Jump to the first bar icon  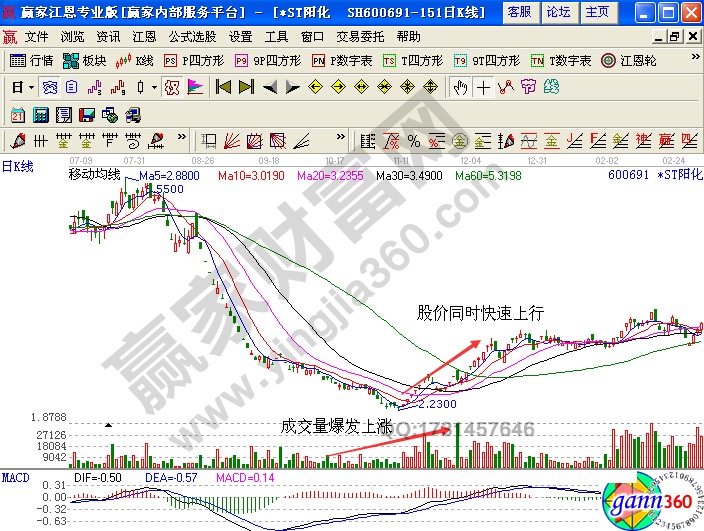point(223,87)
